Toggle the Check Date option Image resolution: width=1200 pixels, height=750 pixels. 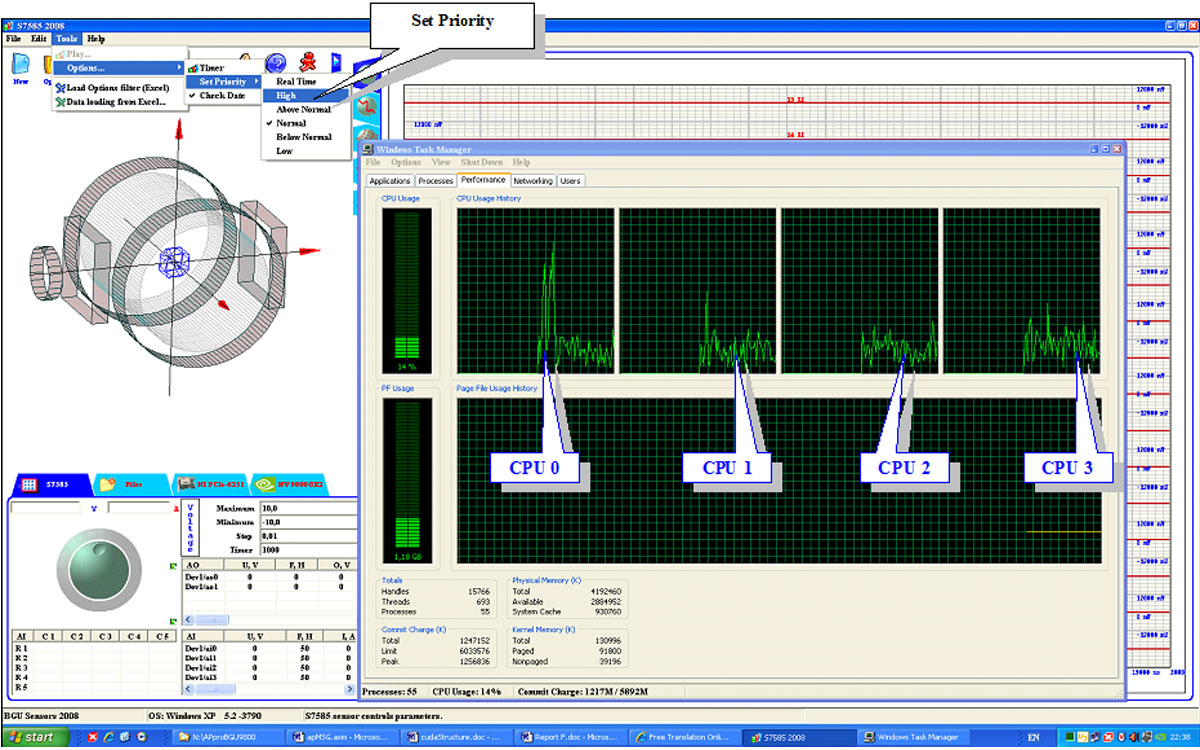coord(221,95)
